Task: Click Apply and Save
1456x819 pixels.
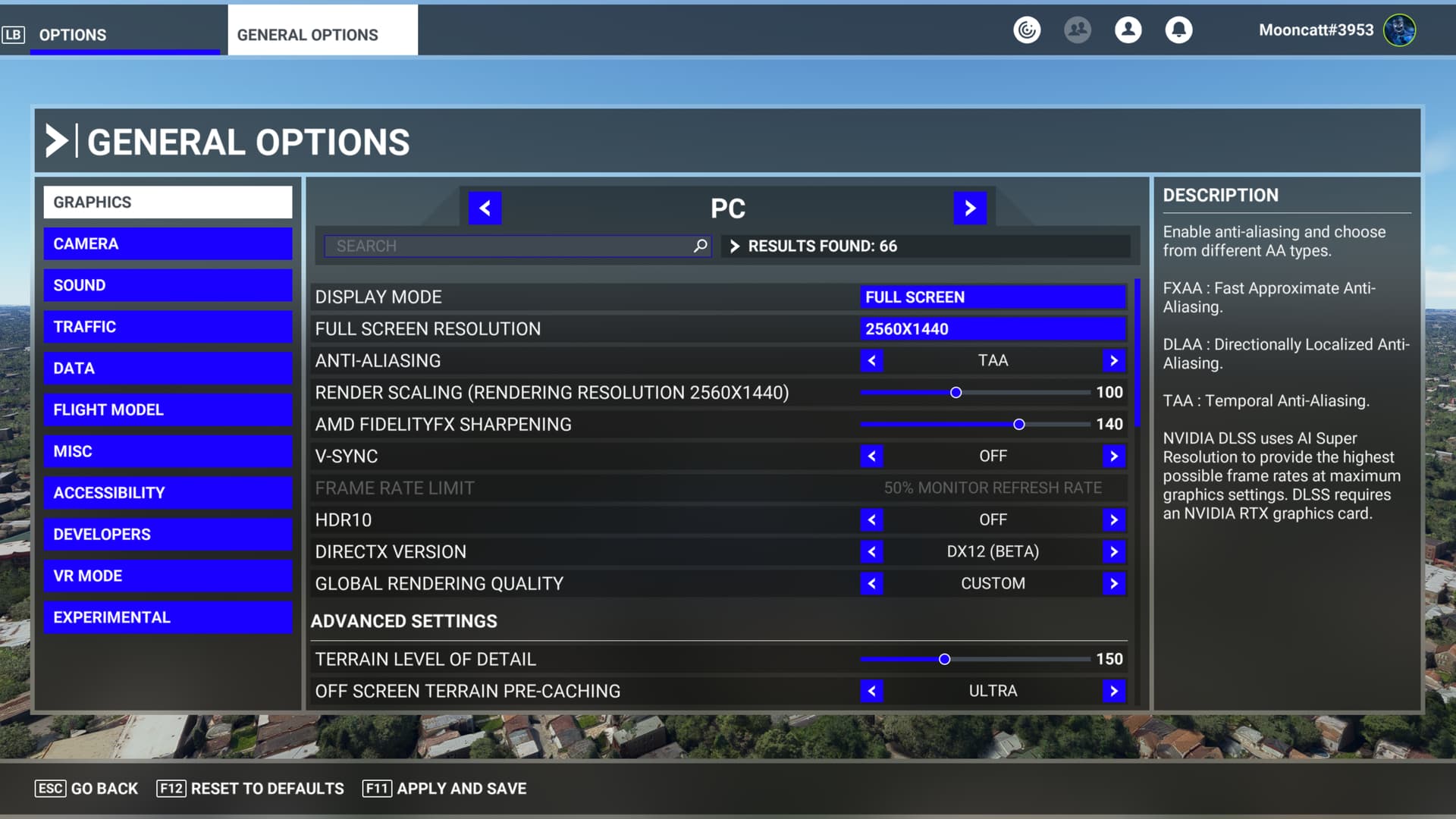Action: click(444, 789)
